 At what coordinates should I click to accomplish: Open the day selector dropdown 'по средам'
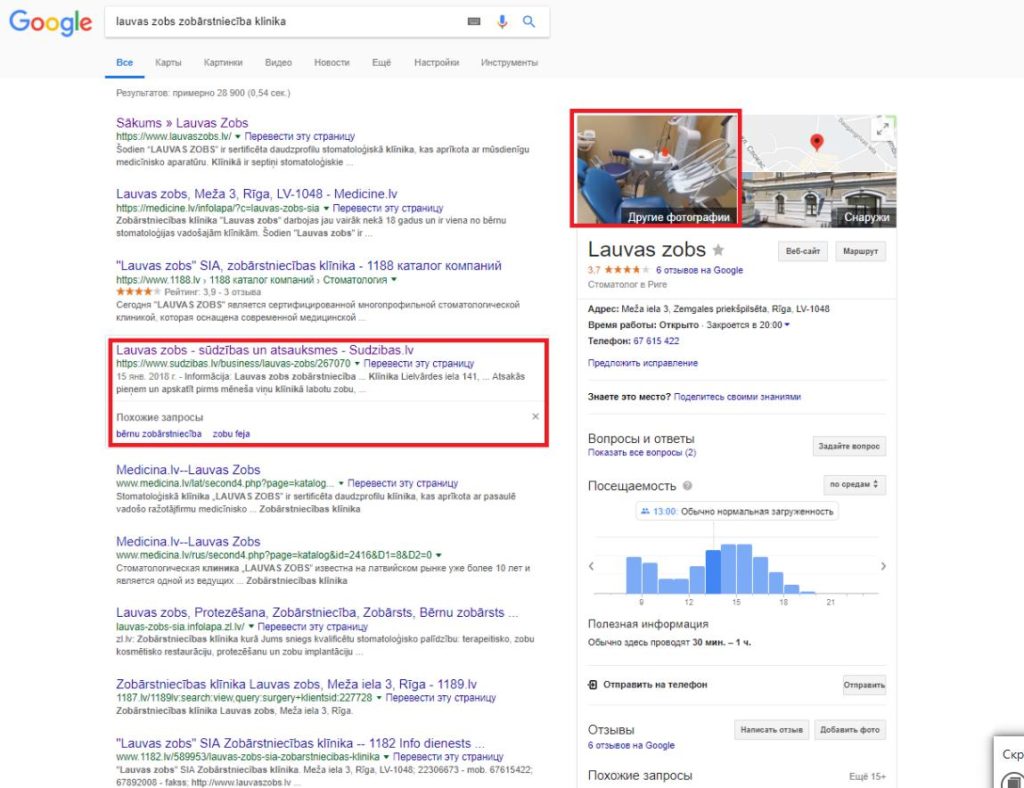(x=854, y=485)
